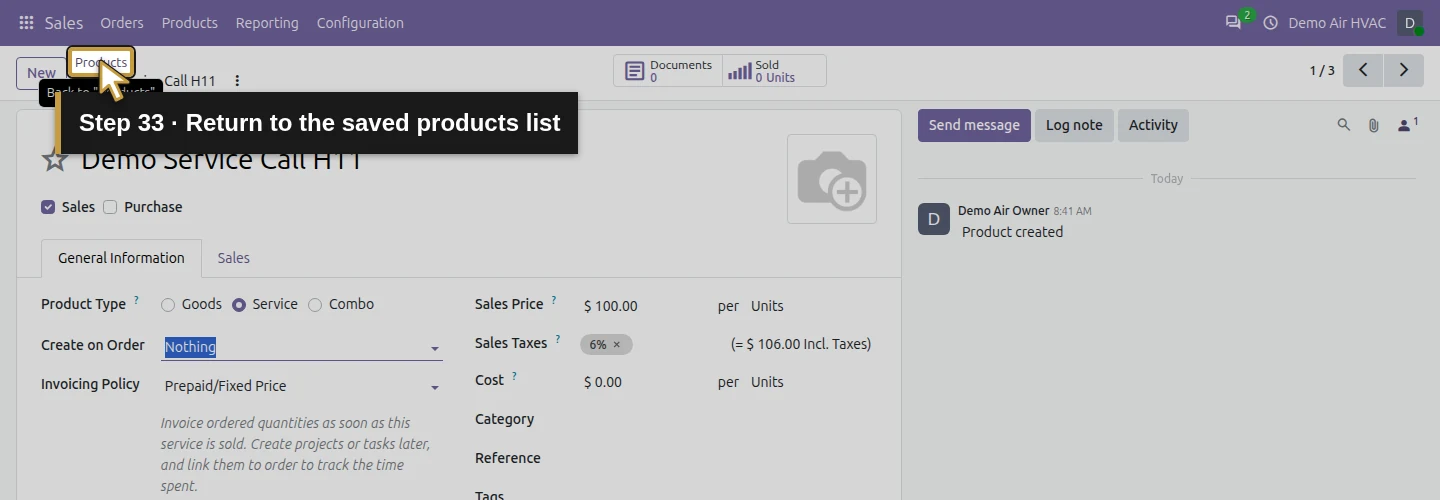Switch to the Sales tab
The image size is (1440, 500).
234,258
